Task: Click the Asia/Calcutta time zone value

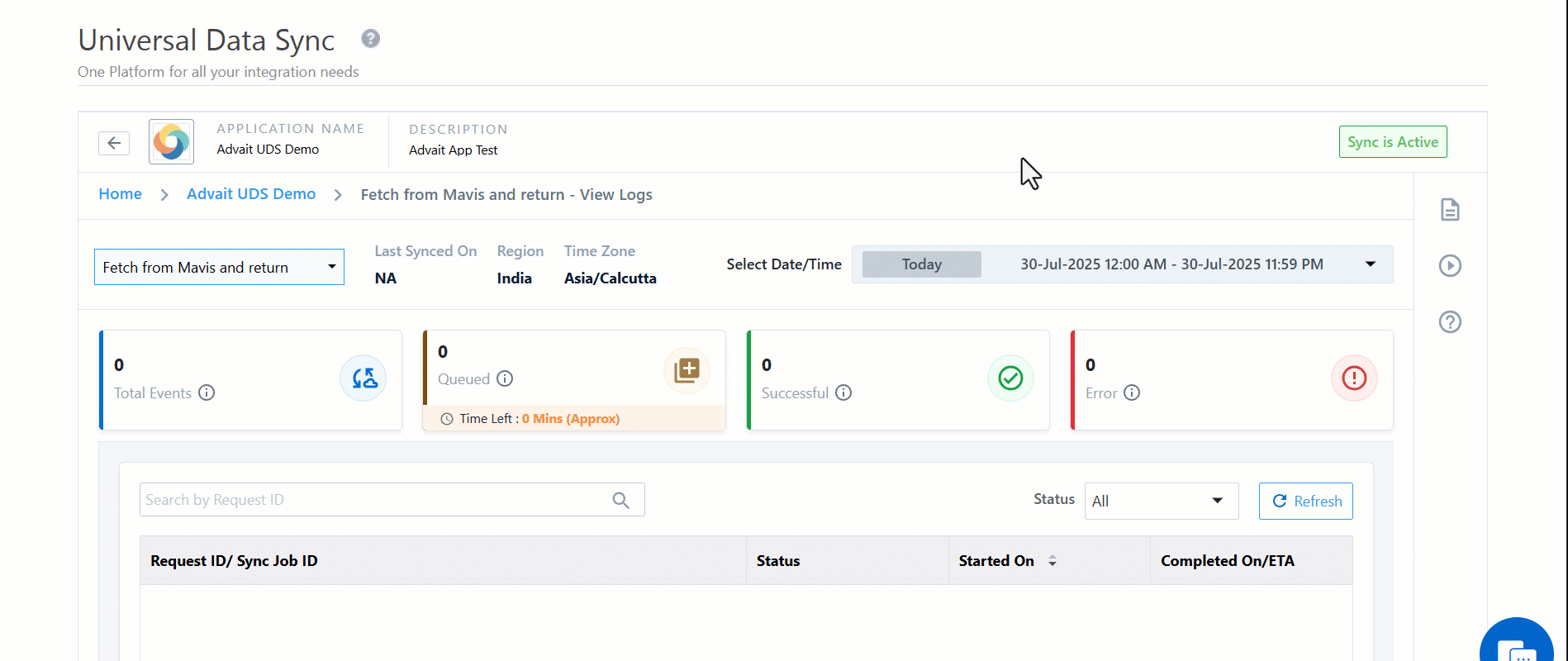Action: click(611, 278)
